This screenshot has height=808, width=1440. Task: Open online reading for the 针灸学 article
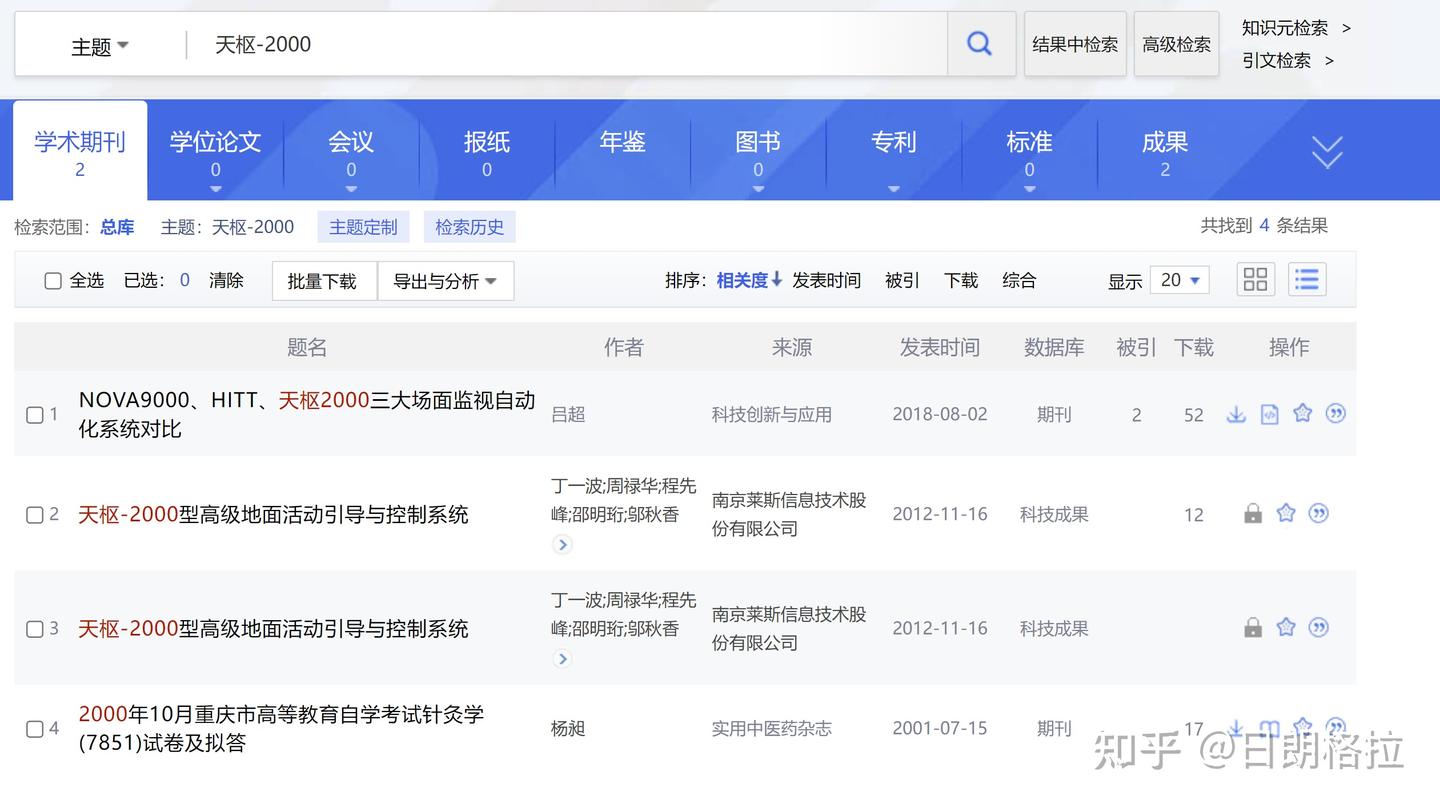click(1269, 728)
